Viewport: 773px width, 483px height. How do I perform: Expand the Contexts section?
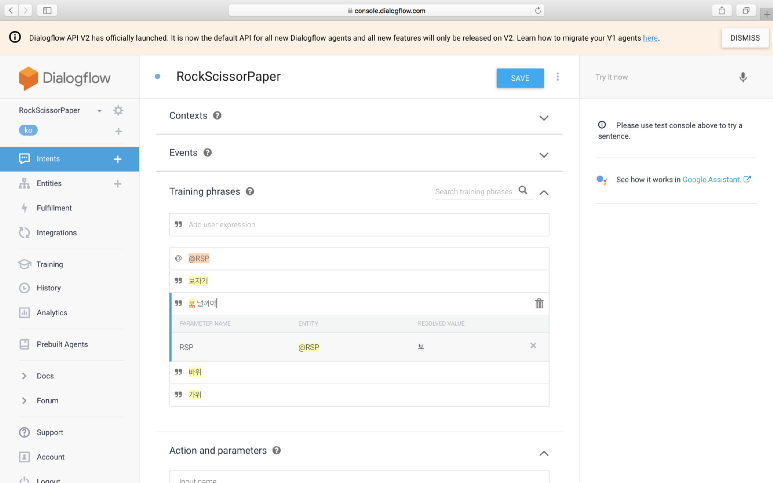point(543,117)
